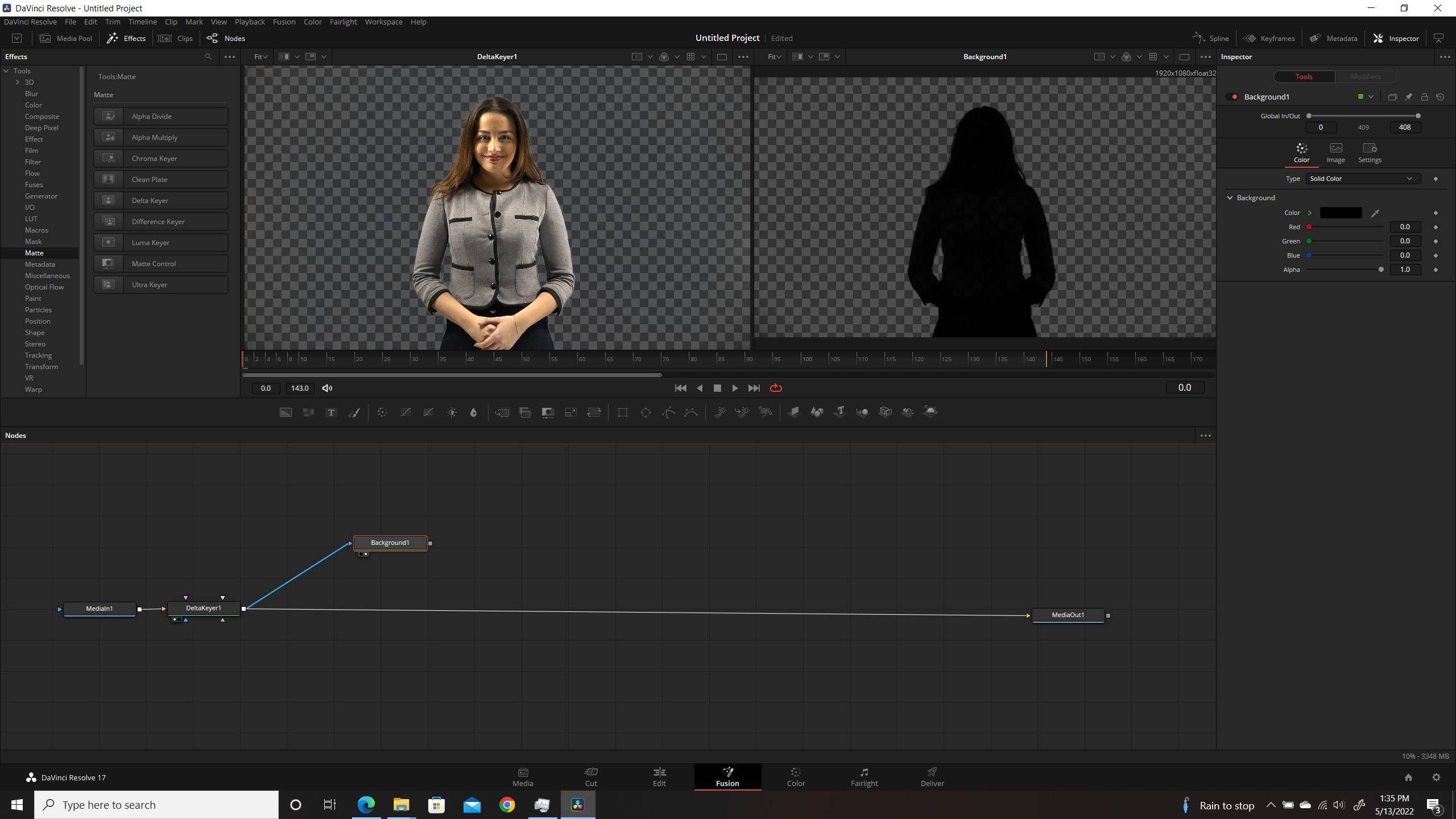Add the Luma Keyer effect
This screenshot has height=819, width=1456.
pyautogui.click(x=161, y=242)
